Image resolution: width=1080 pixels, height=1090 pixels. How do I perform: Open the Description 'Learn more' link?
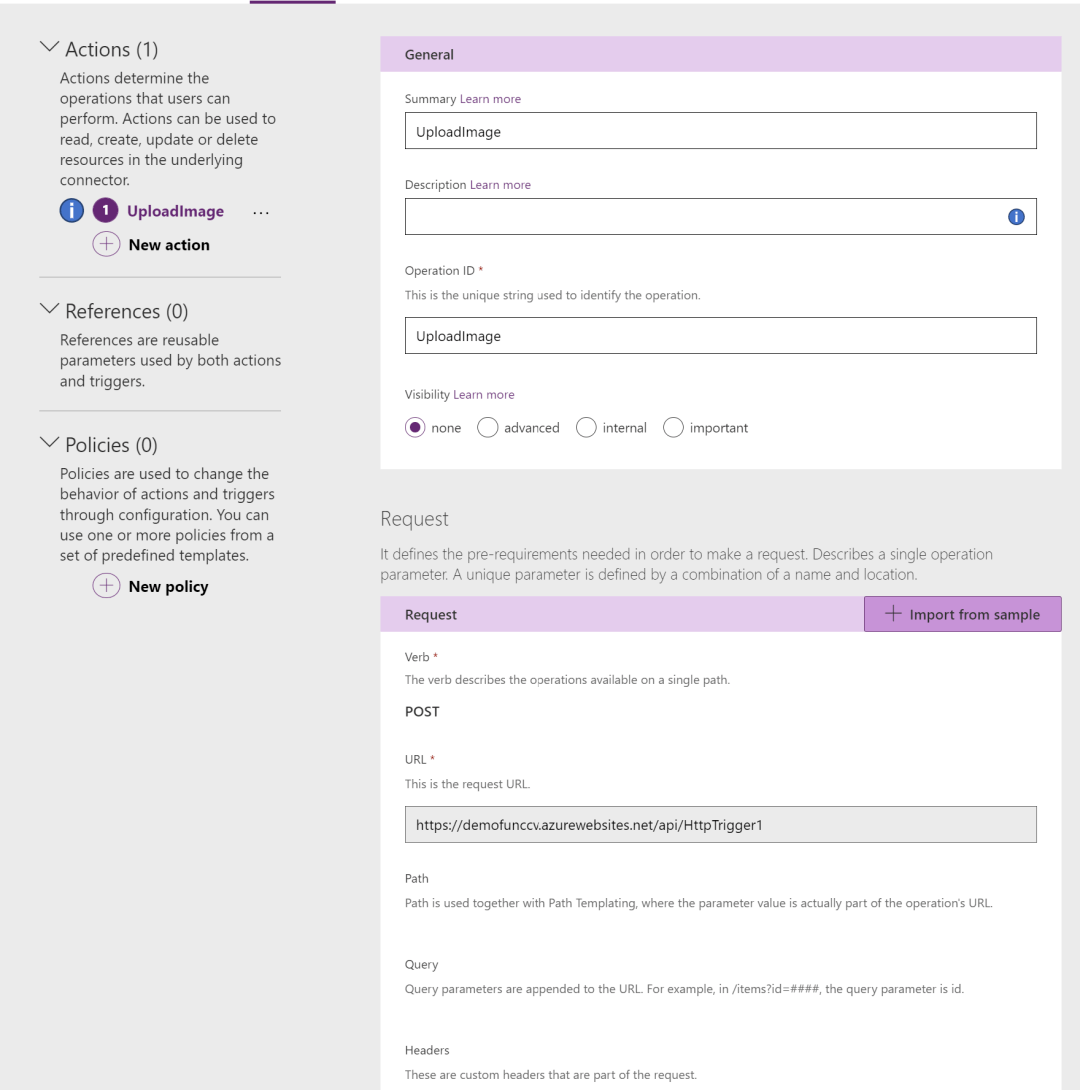coord(500,185)
